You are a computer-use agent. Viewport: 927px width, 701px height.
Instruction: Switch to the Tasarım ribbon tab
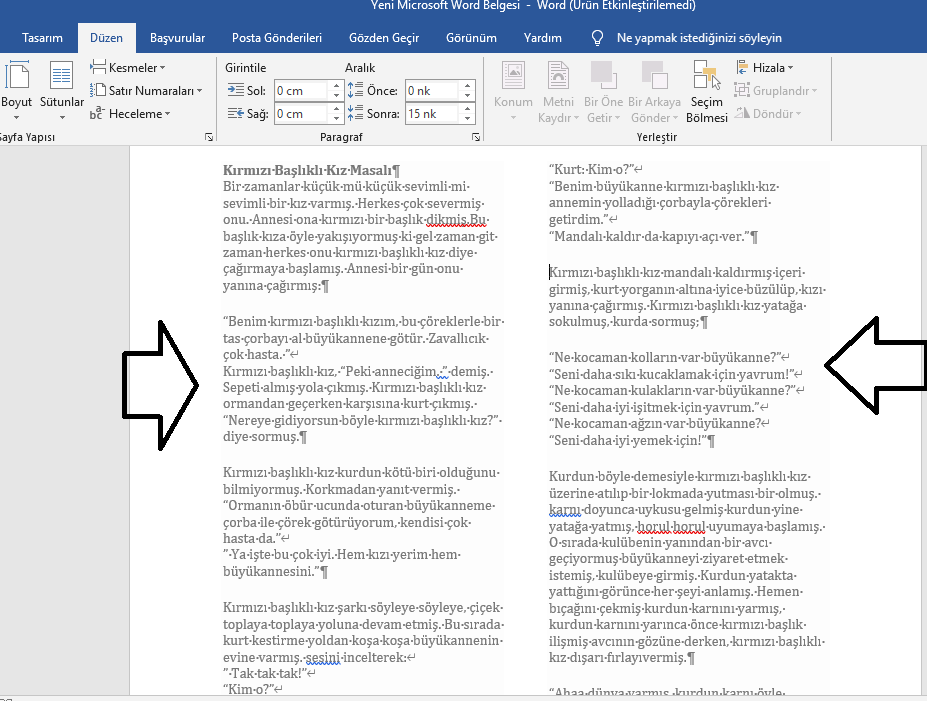tap(42, 37)
